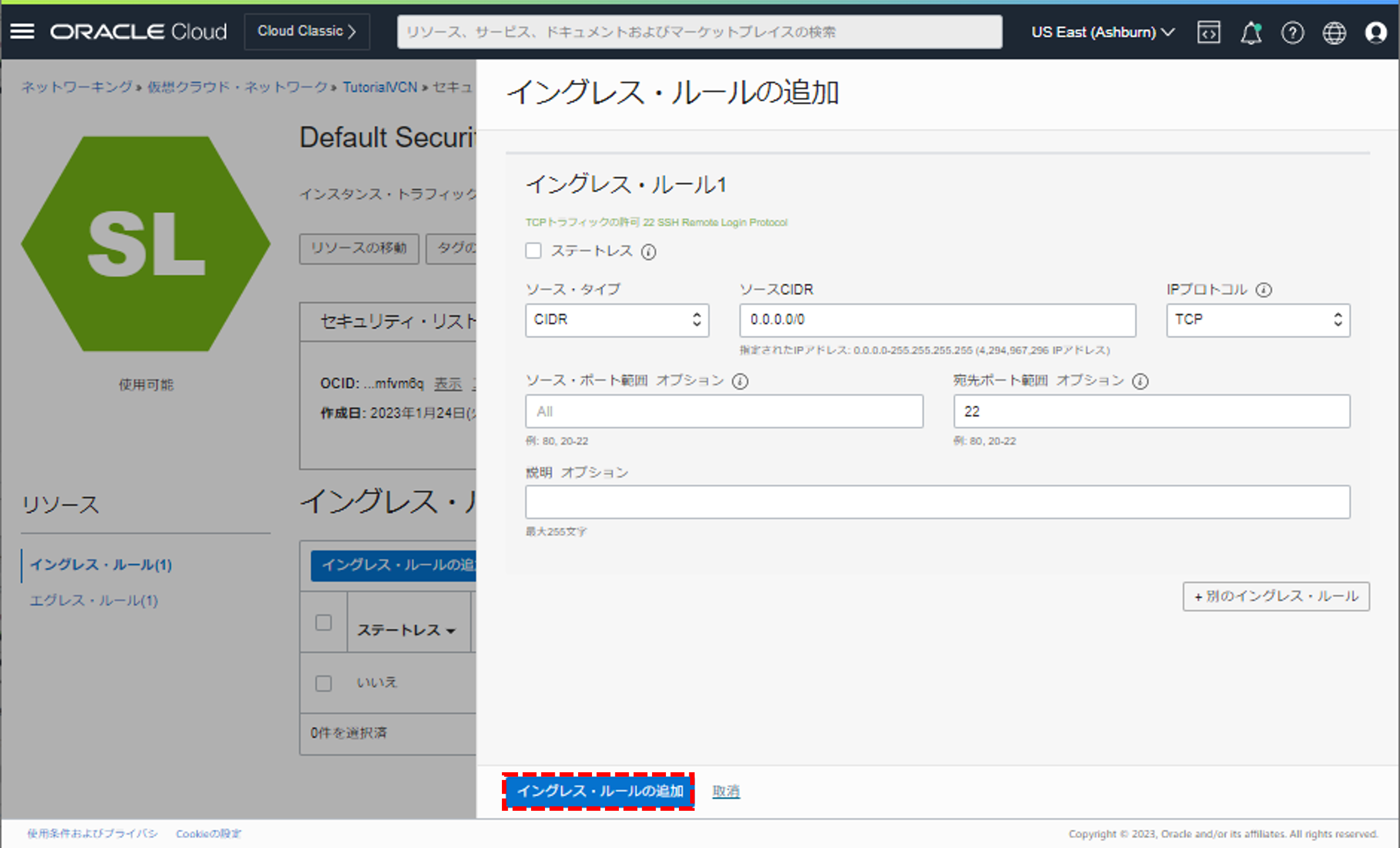The width and height of the screenshot is (1400, 848).
Task: Click info icon beside IPプロトコル label
Action: [x=1264, y=290]
